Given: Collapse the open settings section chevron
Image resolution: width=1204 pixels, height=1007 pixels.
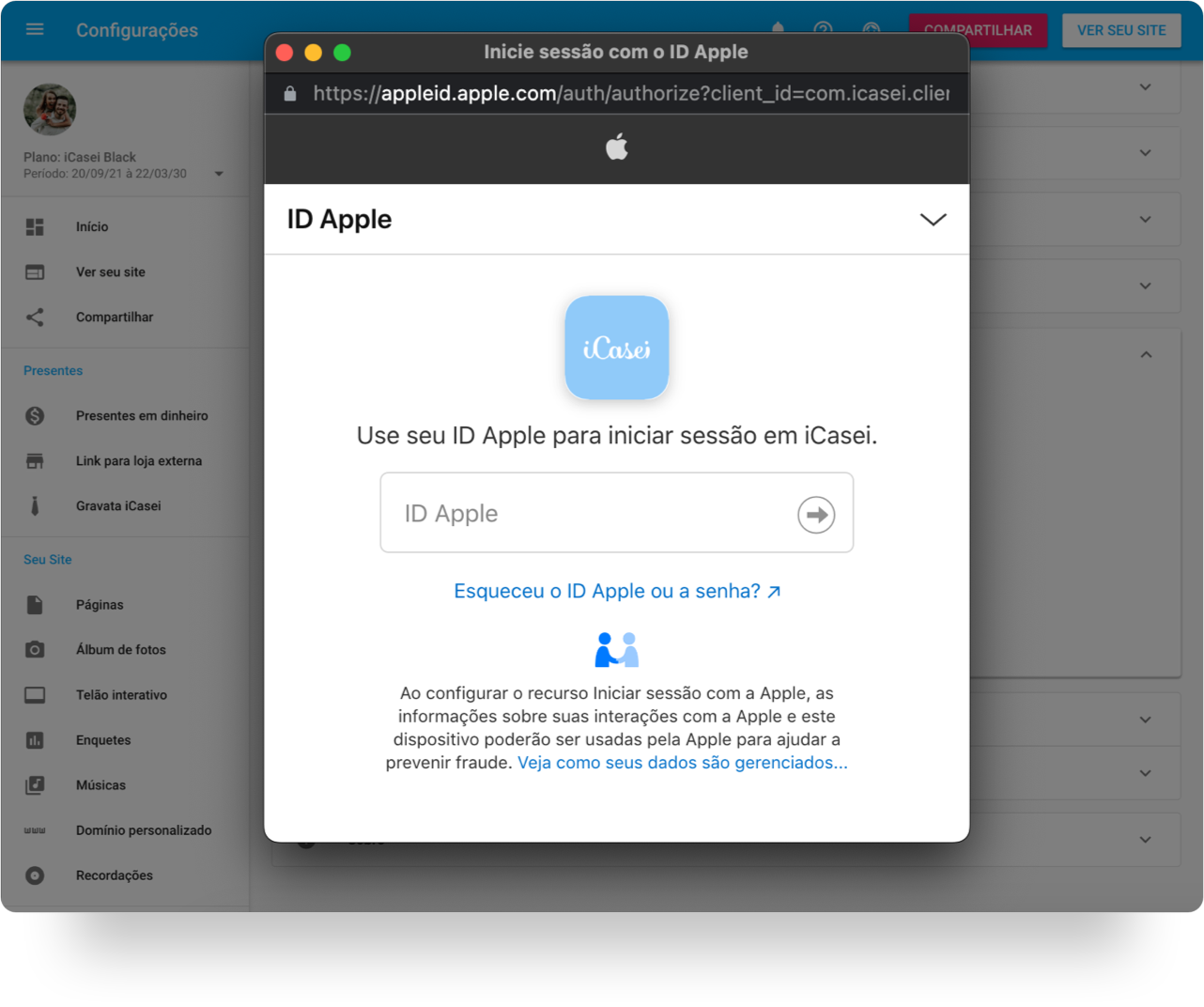Looking at the screenshot, I should [x=1146, y=355].
